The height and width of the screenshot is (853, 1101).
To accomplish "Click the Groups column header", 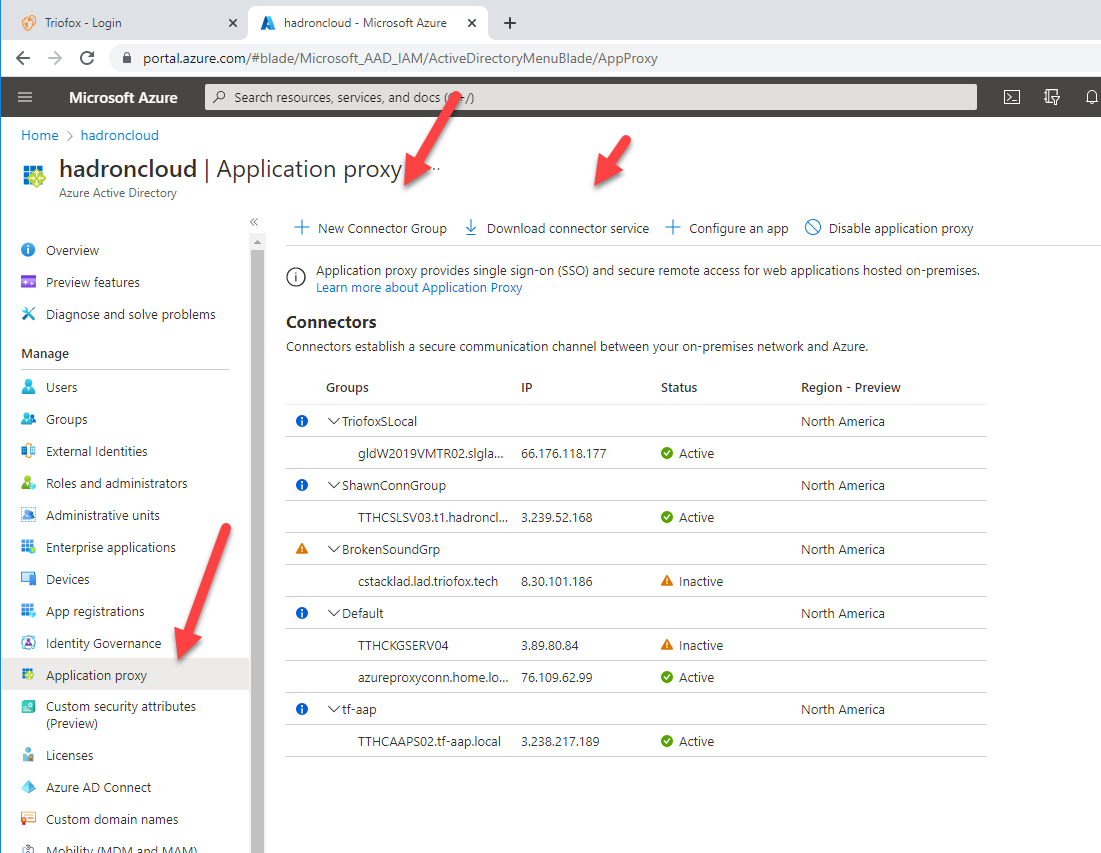I will tap(347, 388).
